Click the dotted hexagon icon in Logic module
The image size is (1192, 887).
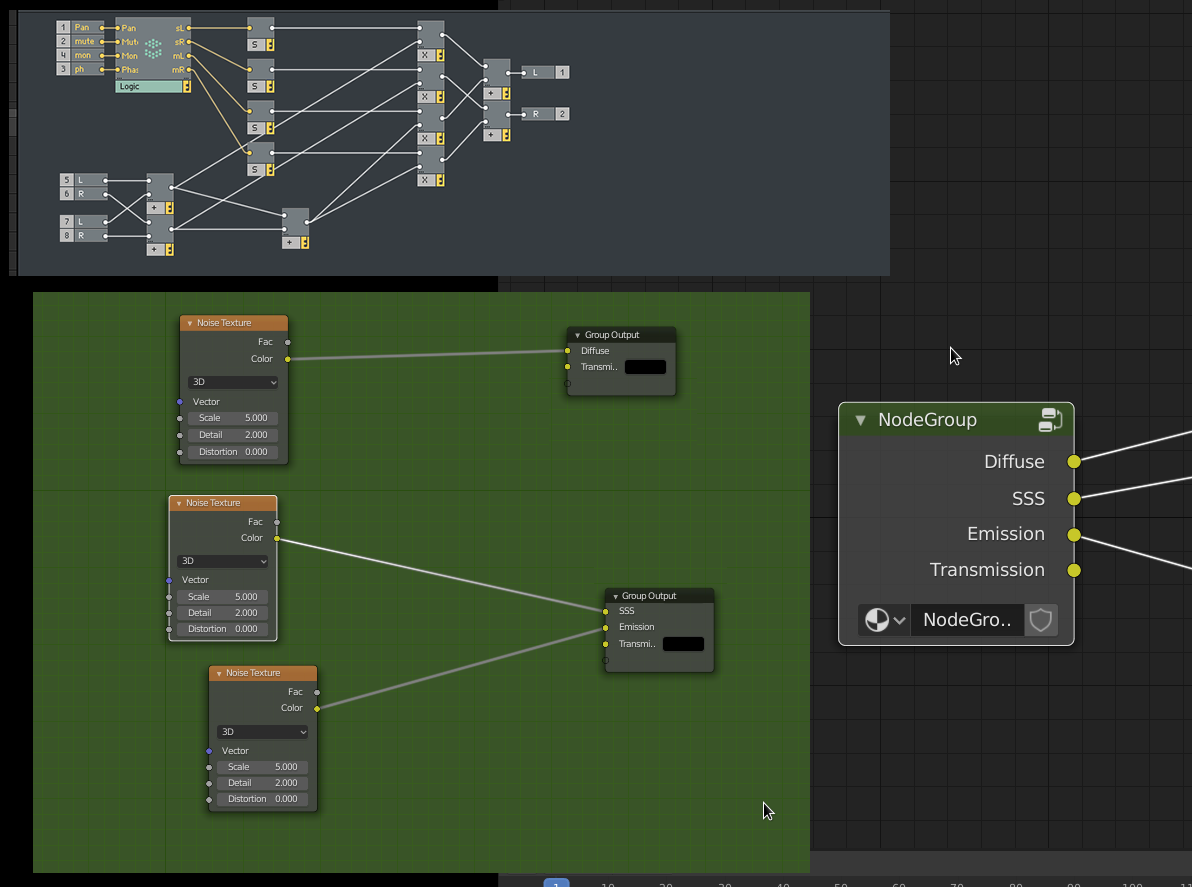point(153,49)
